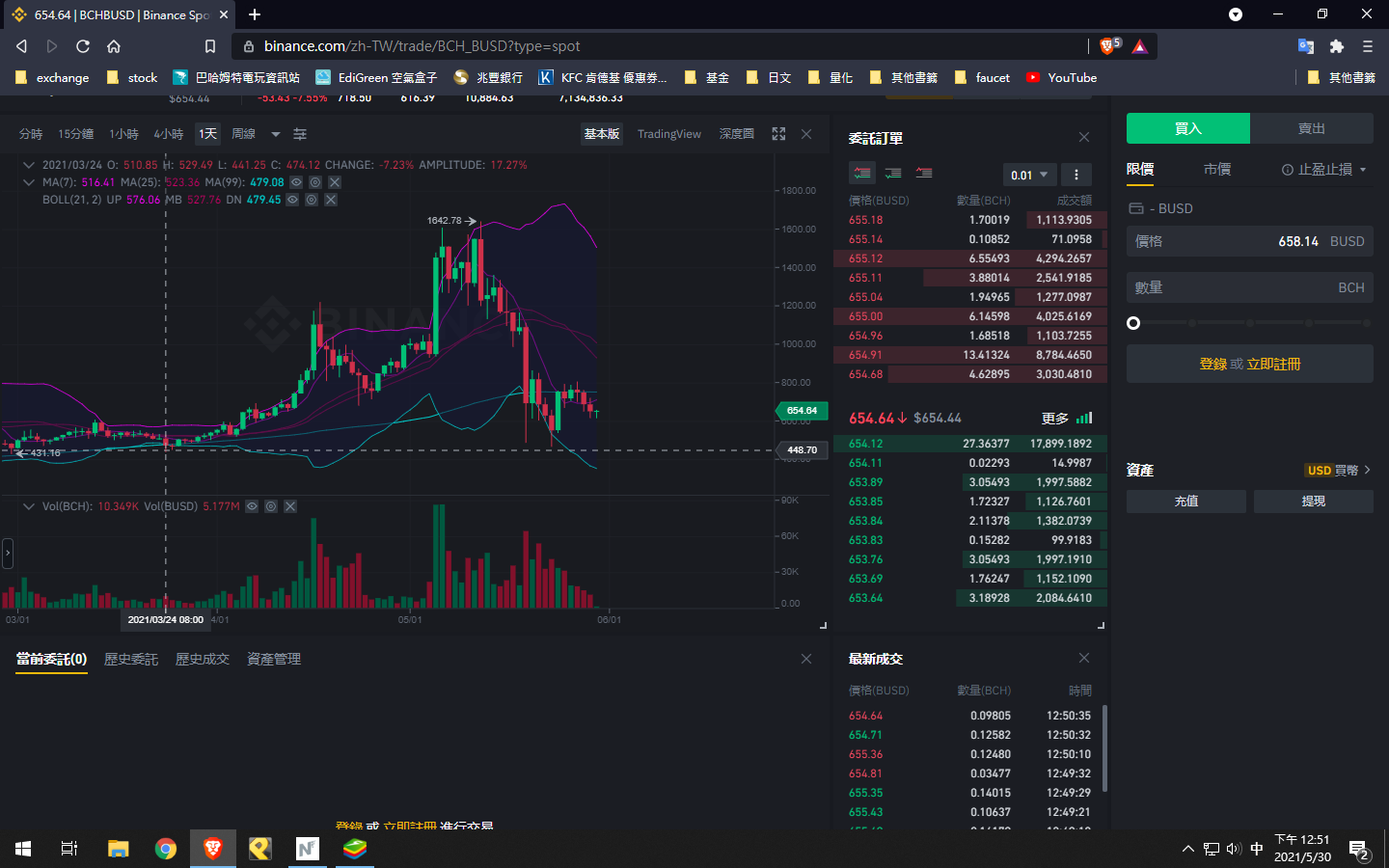
Task: Open order book 0.01 precision dropdown
Action: click(x=1029, y=175)
